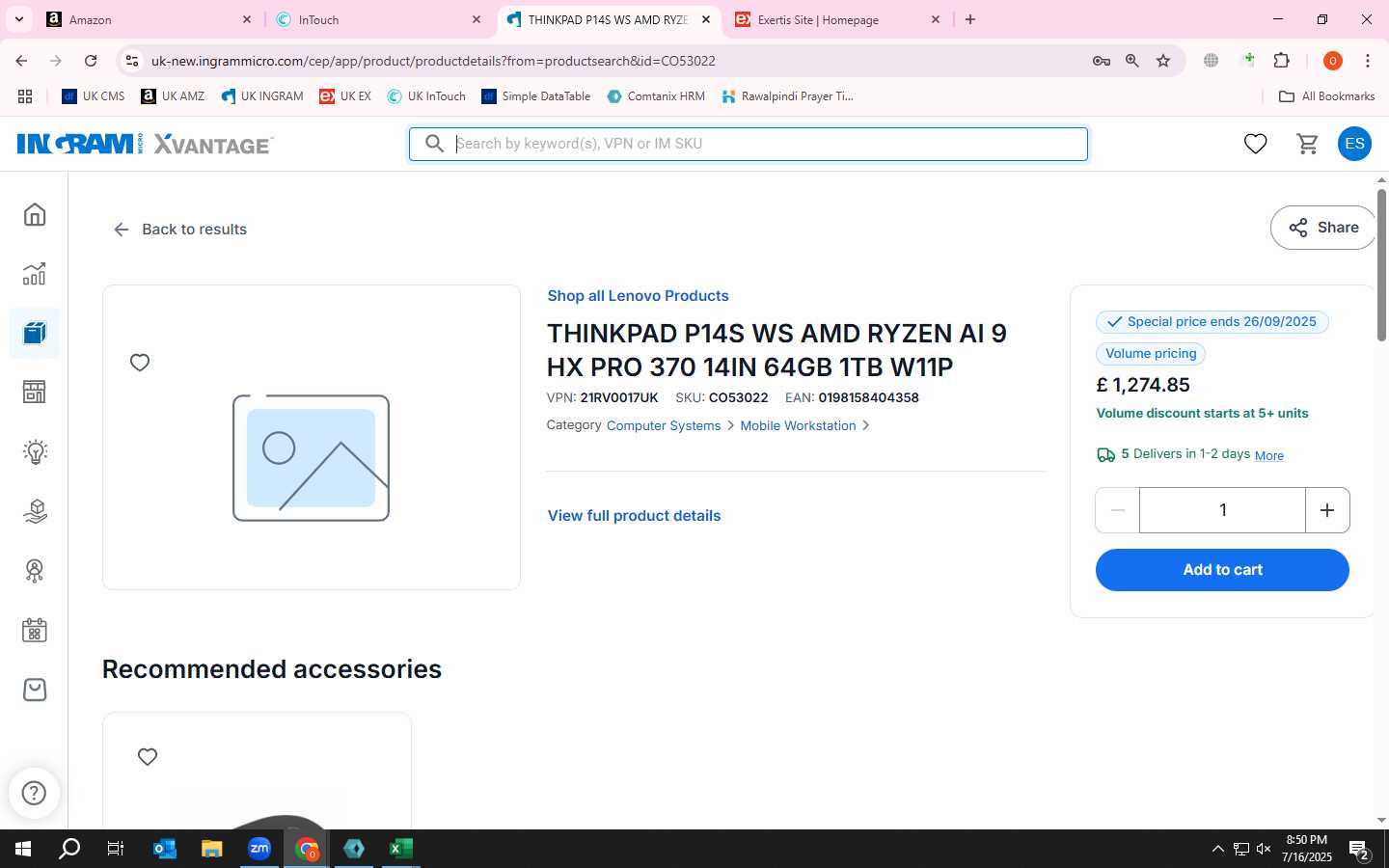Open the calendar sidebar icon
The width and height of the screenshot is (1389, 868).
point(35,631)
